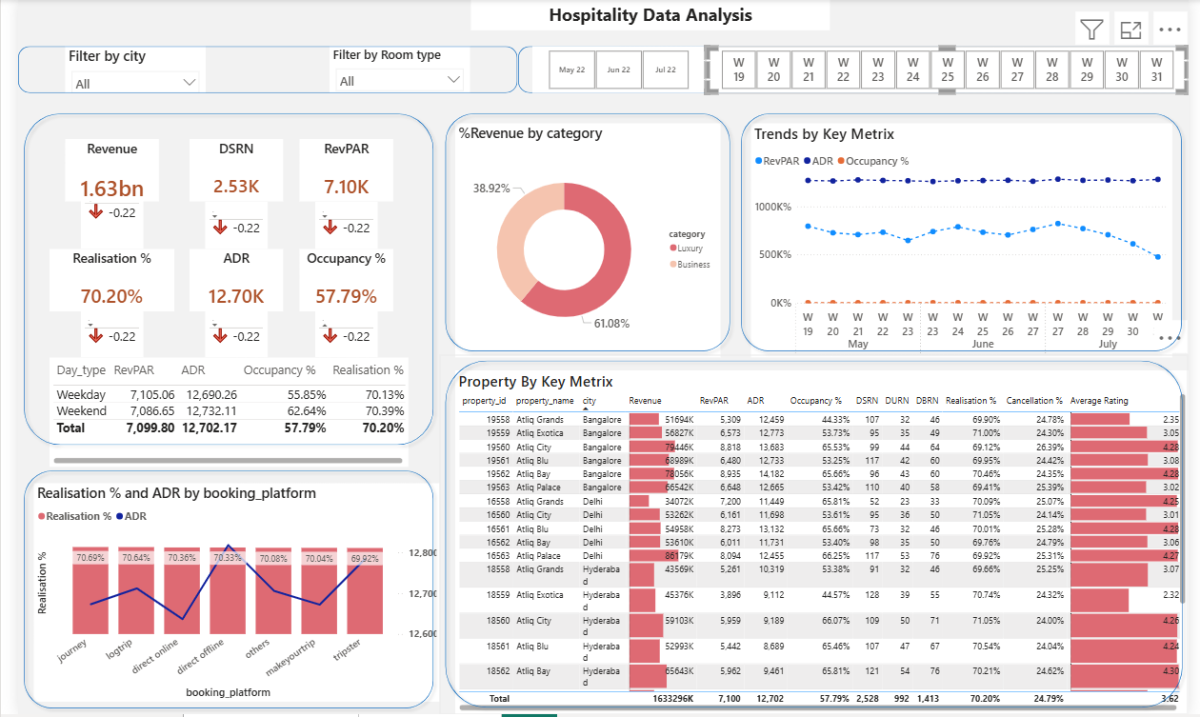
Task: Open the more options ellipsis at top right
Action: pos(1170,30)
